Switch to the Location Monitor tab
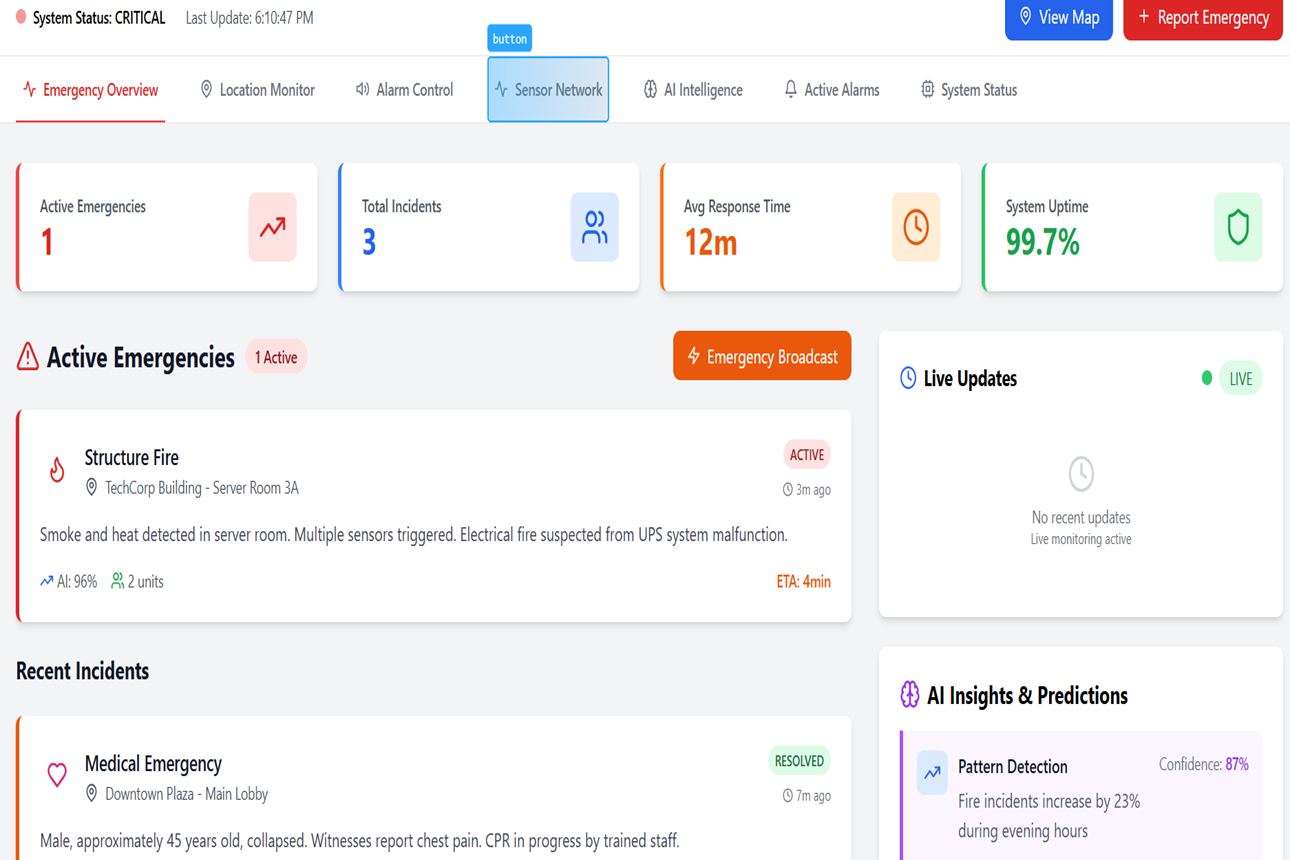Viewport: 1290px width, 860px height. [258, 90]
